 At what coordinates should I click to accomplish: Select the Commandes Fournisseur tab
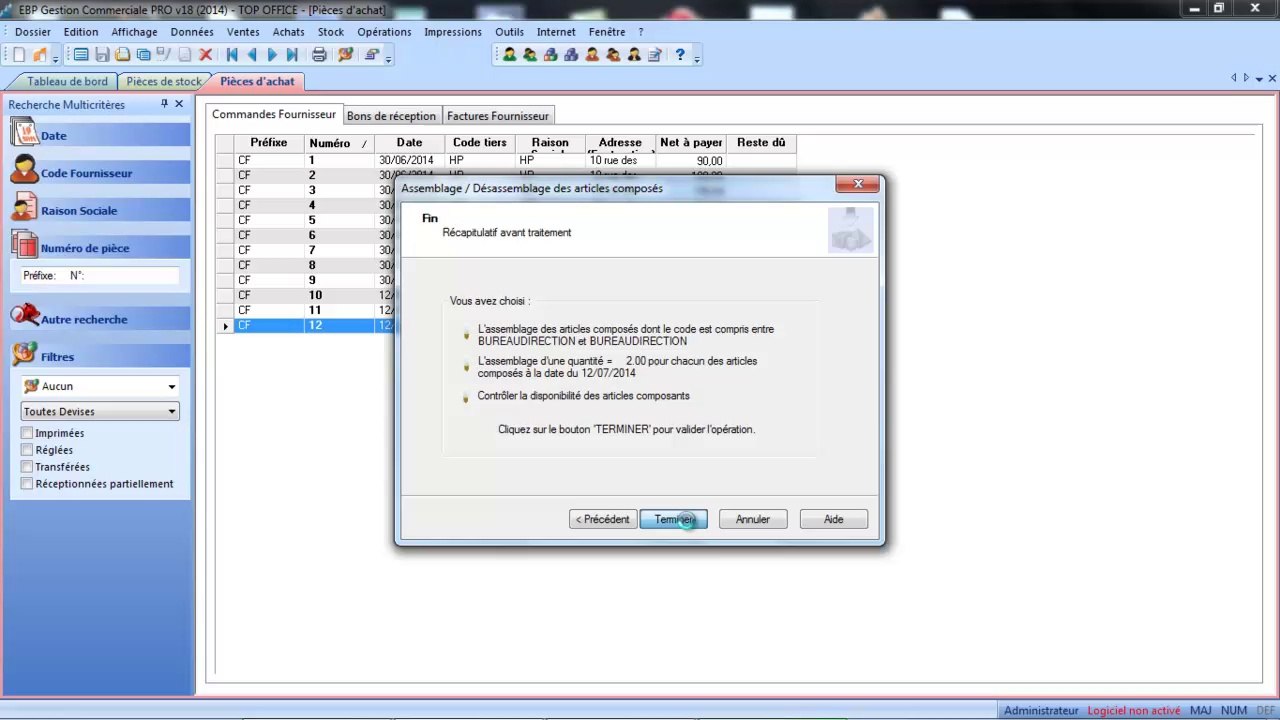click(274, 115)
